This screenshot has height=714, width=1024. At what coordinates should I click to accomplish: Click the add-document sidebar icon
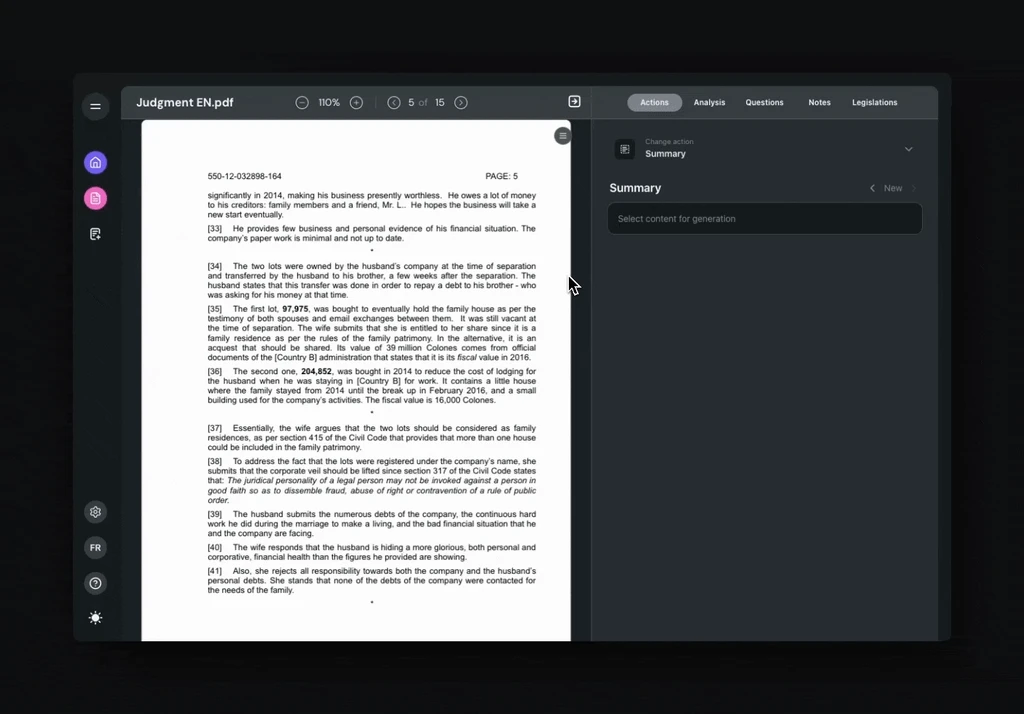[95, 233]
